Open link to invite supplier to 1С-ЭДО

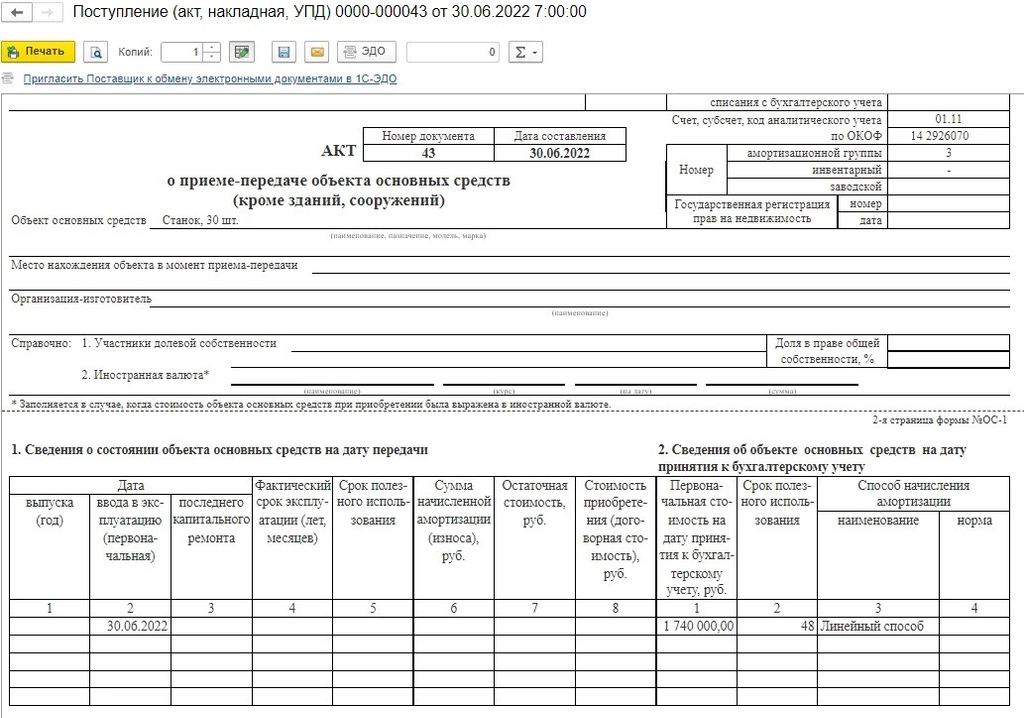point(209,79)
